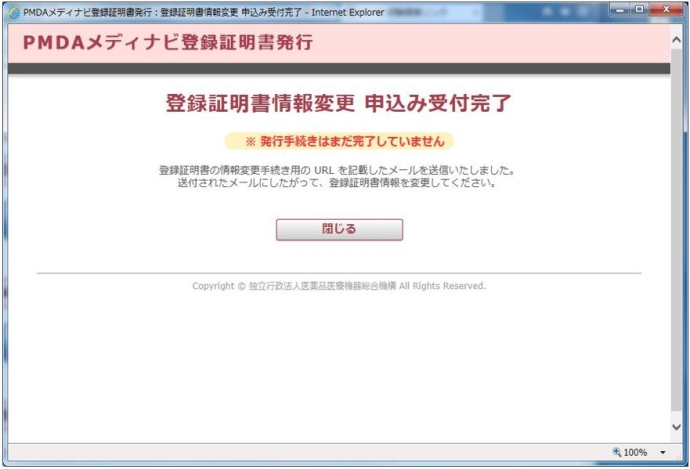This screenshot has width=690, height=469.
Task: Click the scrollbar down arrow
Action: click(676, 427)
